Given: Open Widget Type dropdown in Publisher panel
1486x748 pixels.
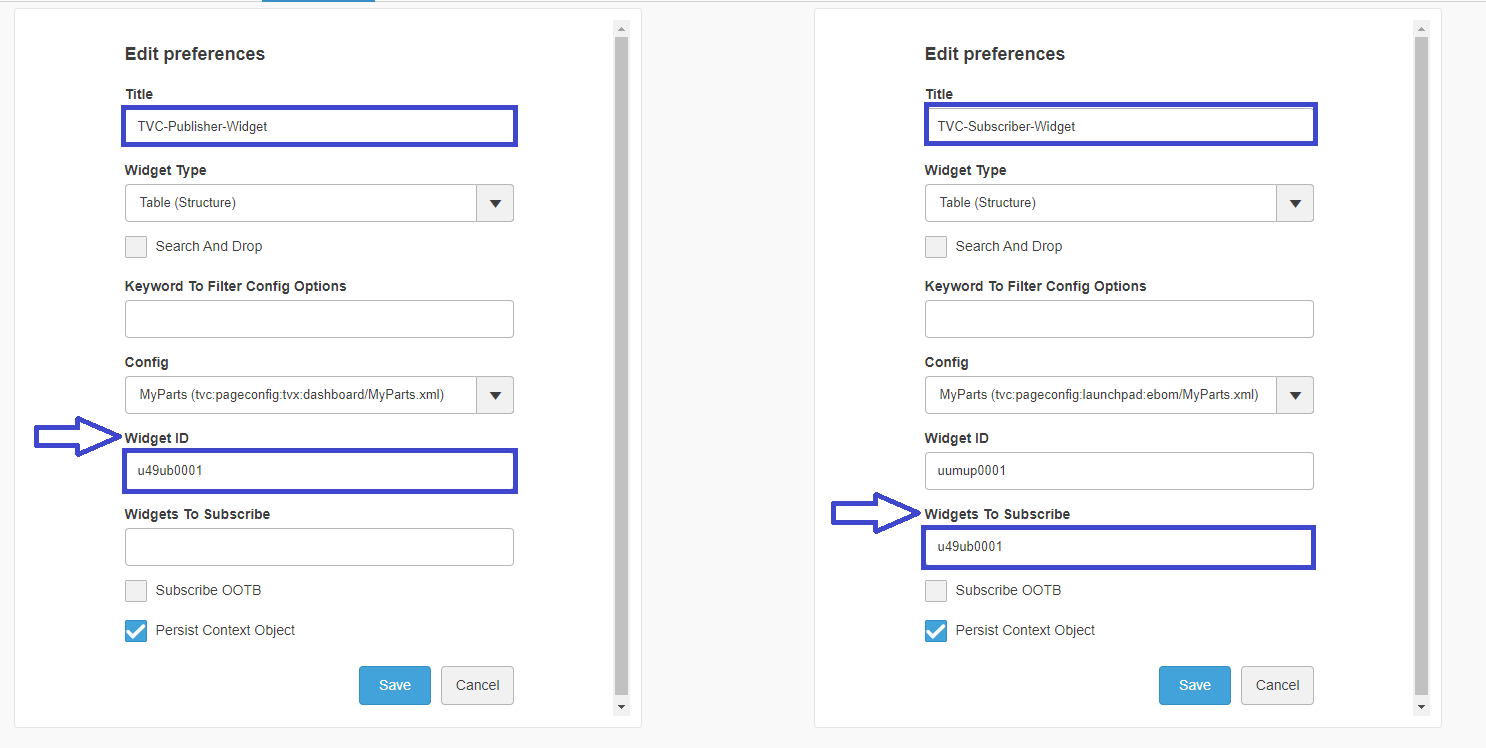Looking at the screenshot, I should coord(495,203).
